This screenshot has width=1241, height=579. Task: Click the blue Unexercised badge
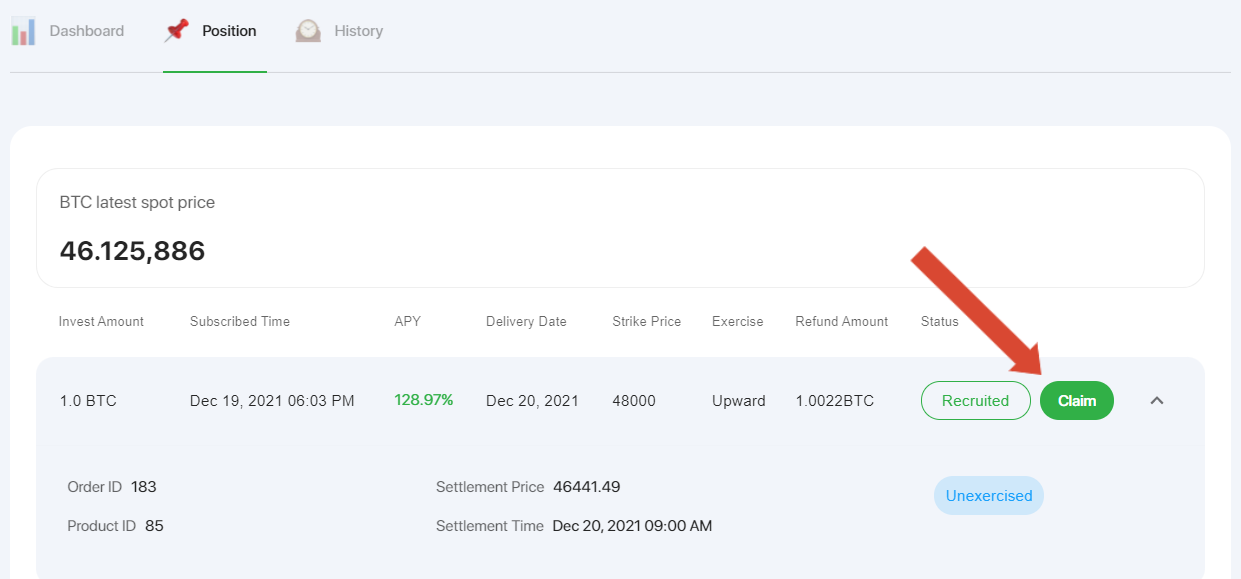tap(988, 496)
